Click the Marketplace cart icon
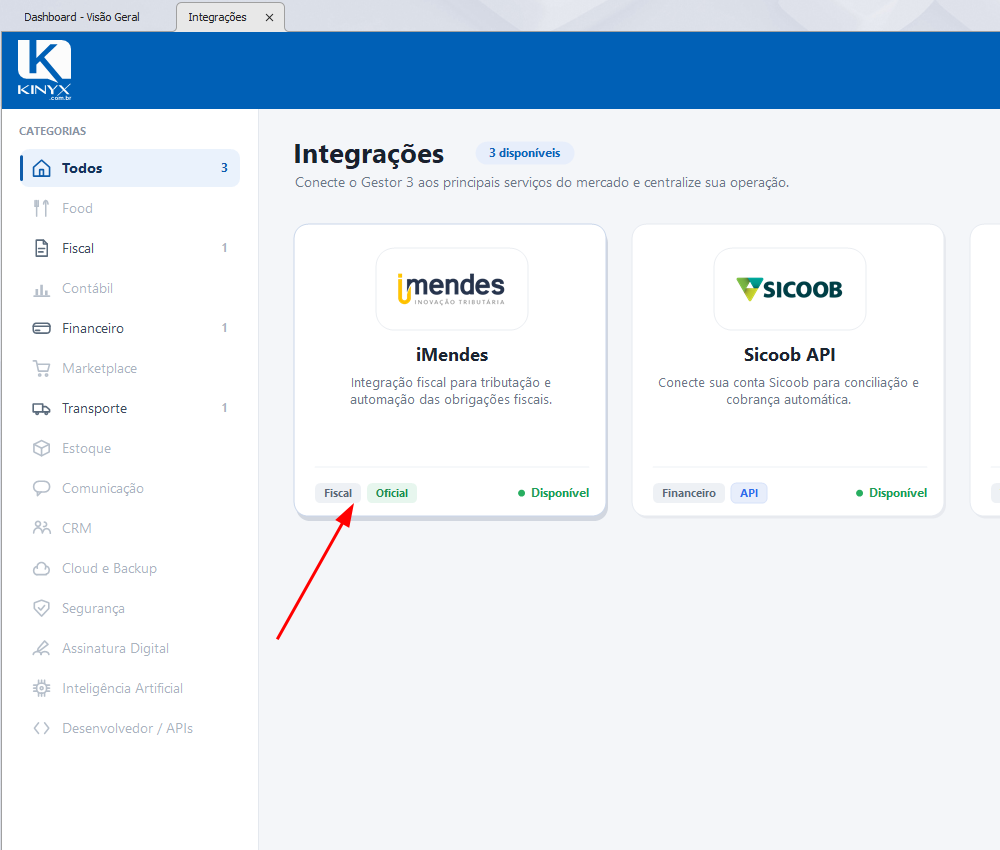1000x850 pixels. (41, 369)
